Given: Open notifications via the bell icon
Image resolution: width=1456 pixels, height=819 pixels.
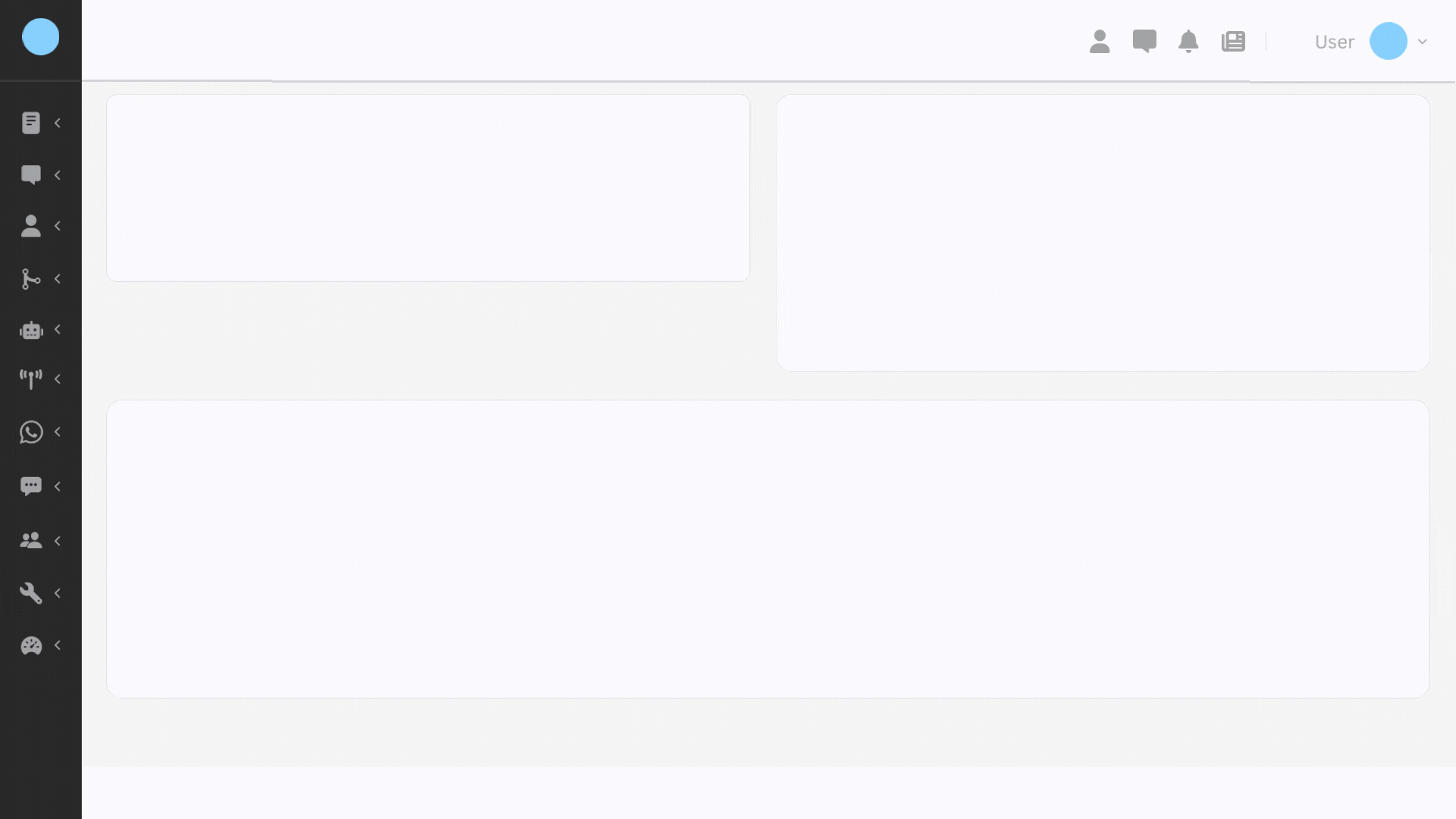Looking at the screenshot, I should 1188,42.
